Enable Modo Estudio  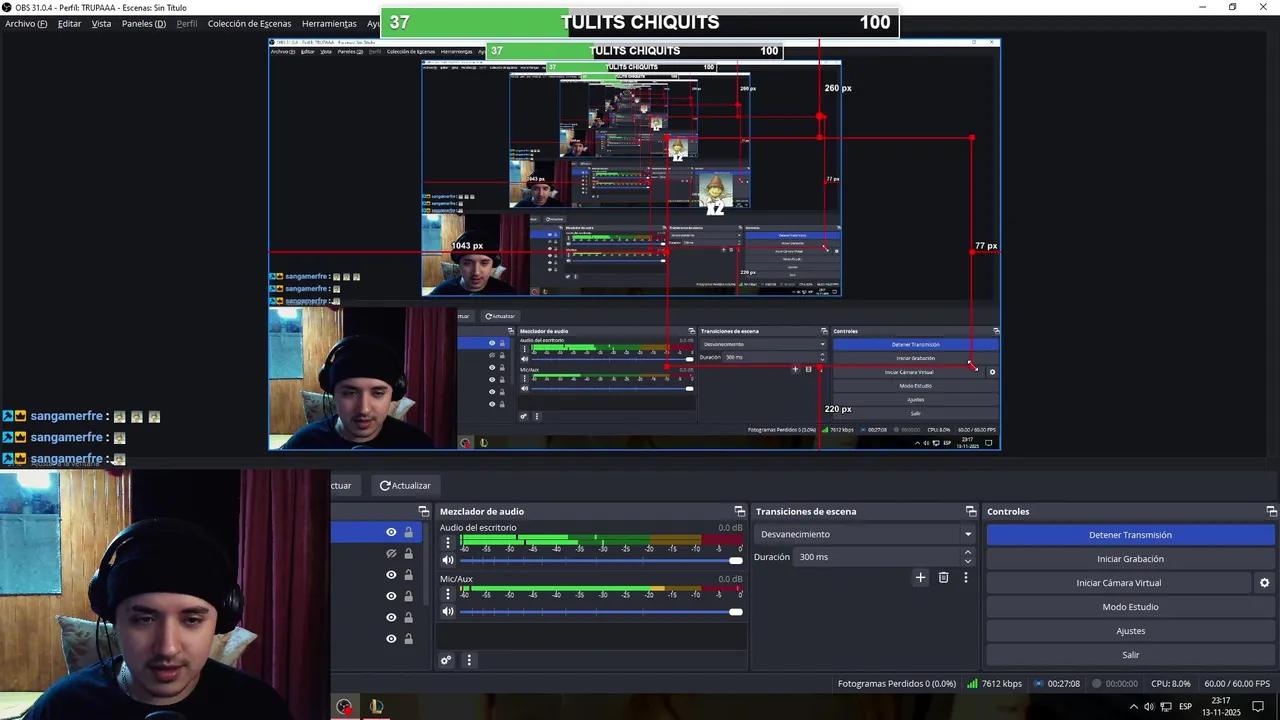1130,607
